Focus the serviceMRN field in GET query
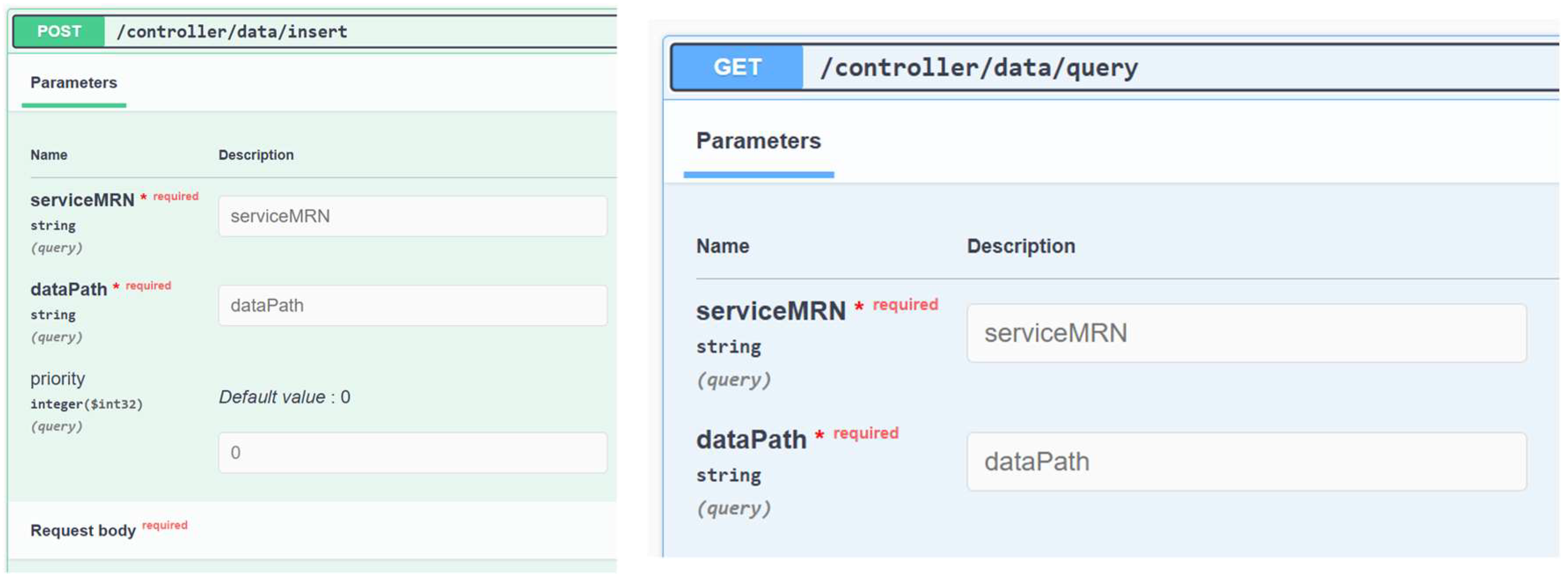The height and width of the screenshot is (582, 1568). click(x=1246, y=333)
